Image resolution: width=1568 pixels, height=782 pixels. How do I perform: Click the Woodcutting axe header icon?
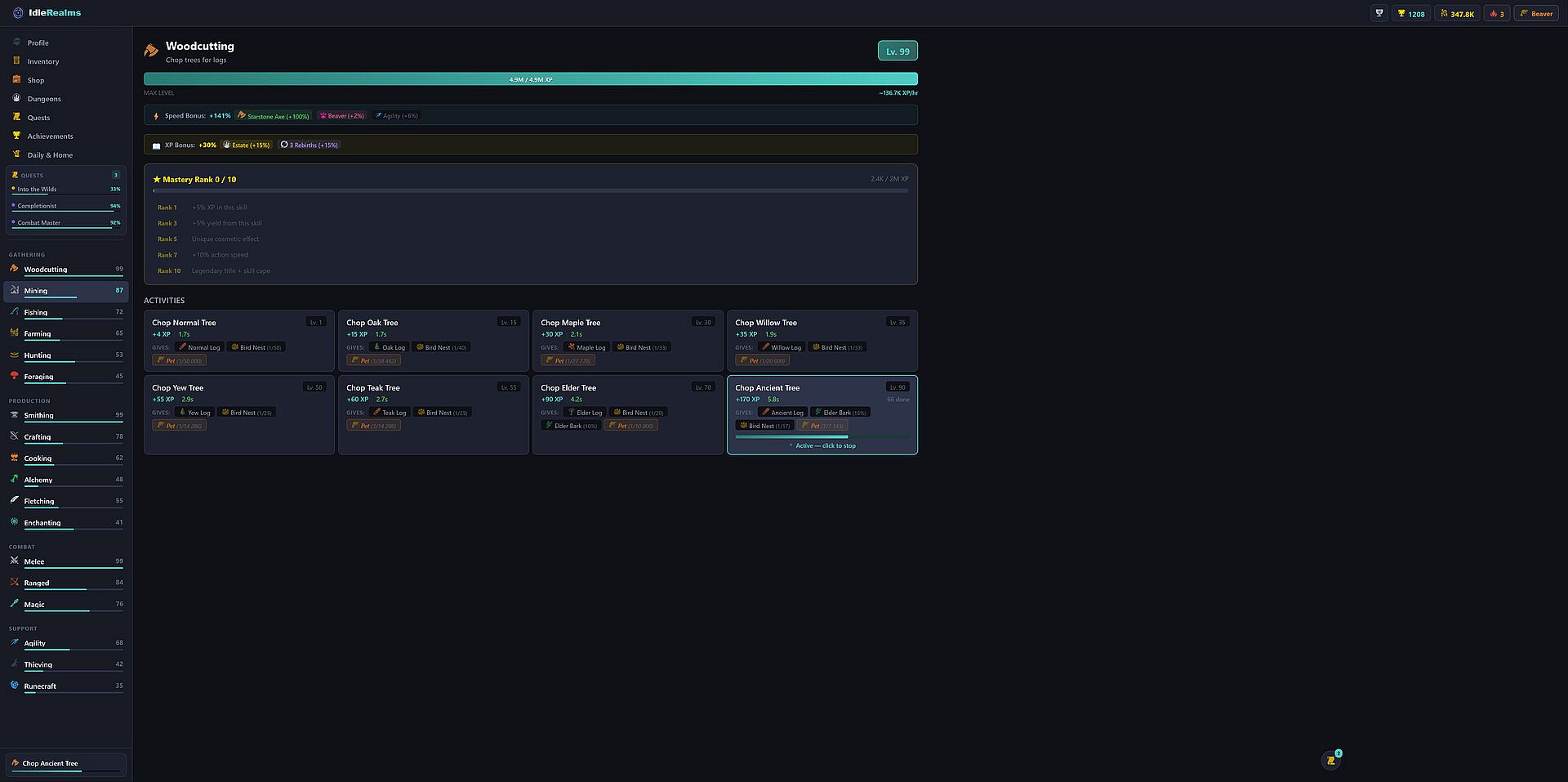click(151, 51)
